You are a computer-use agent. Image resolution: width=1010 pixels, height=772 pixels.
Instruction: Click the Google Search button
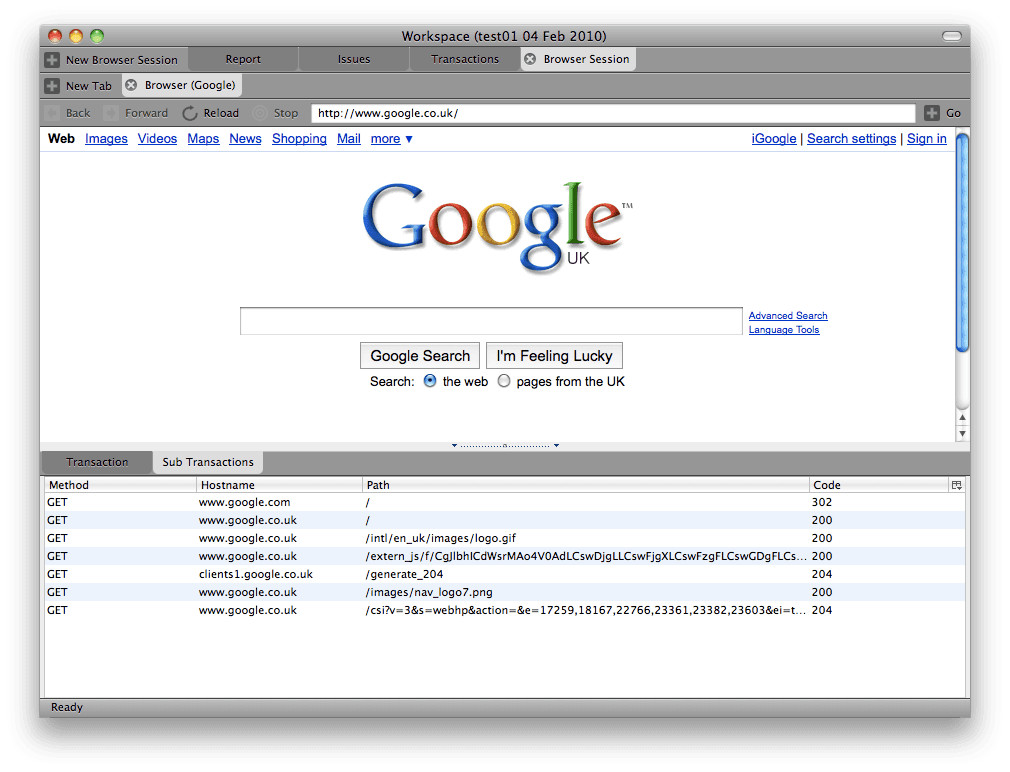[420, 355]
